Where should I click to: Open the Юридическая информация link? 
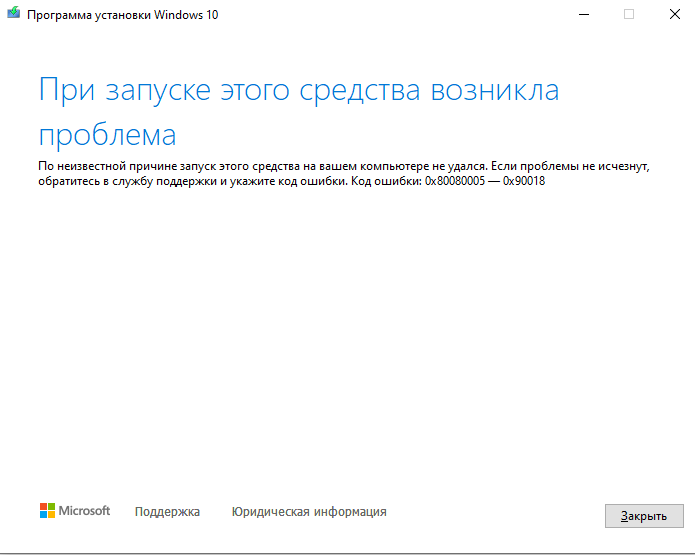point(309,512)
